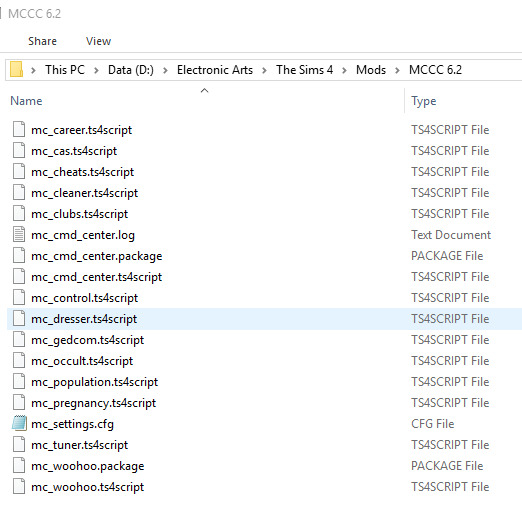Select file name mc_cmd_center.log
Image resolution: width=522 pixels, height=515 pixels.
(83, 235)
